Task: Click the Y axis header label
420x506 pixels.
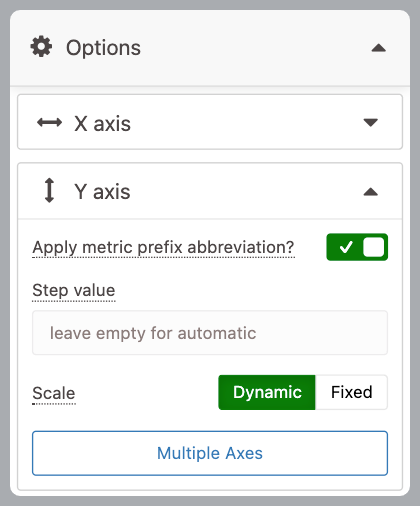Action: 102,192
